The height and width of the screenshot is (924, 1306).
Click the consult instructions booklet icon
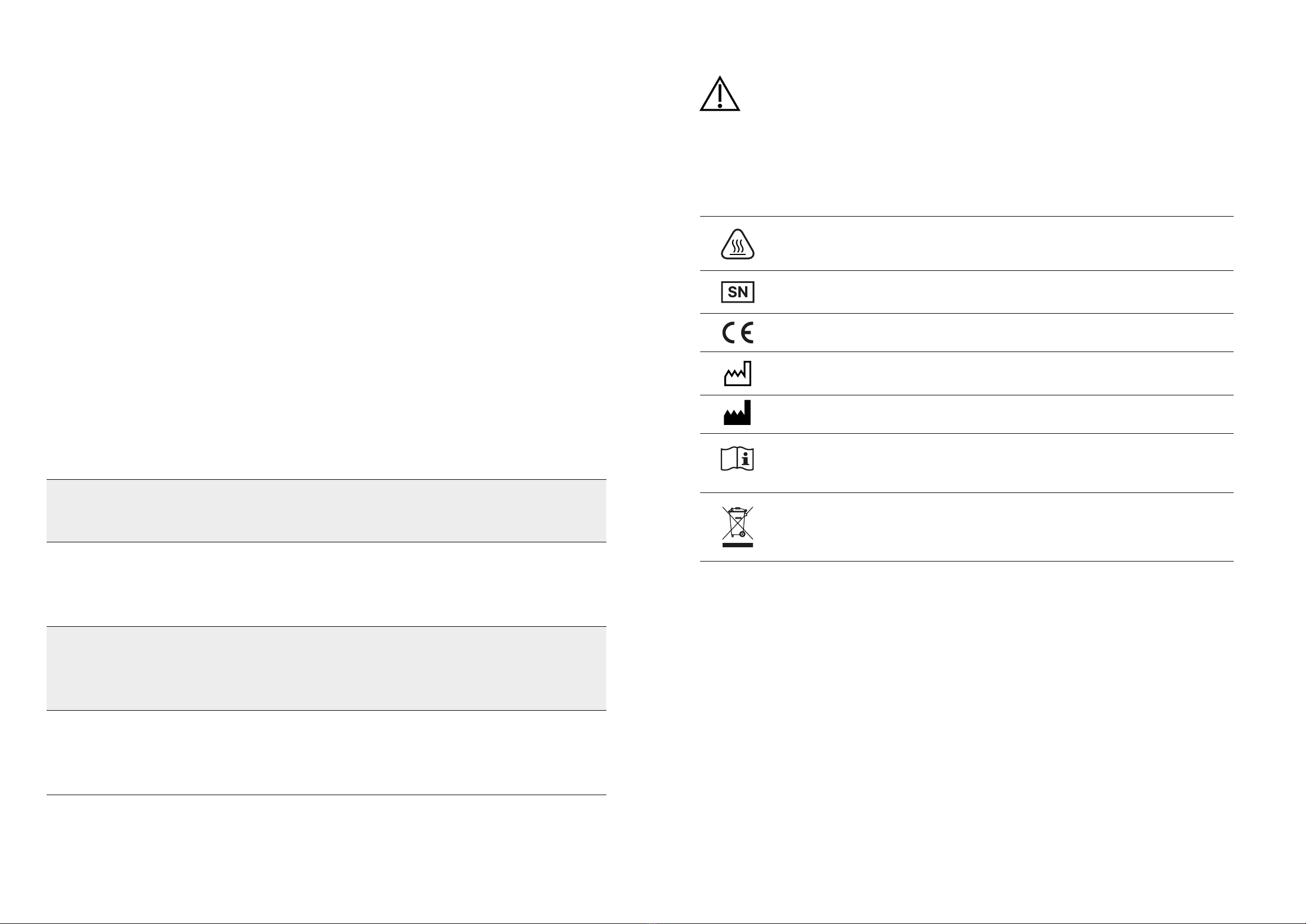coord(737,458)
